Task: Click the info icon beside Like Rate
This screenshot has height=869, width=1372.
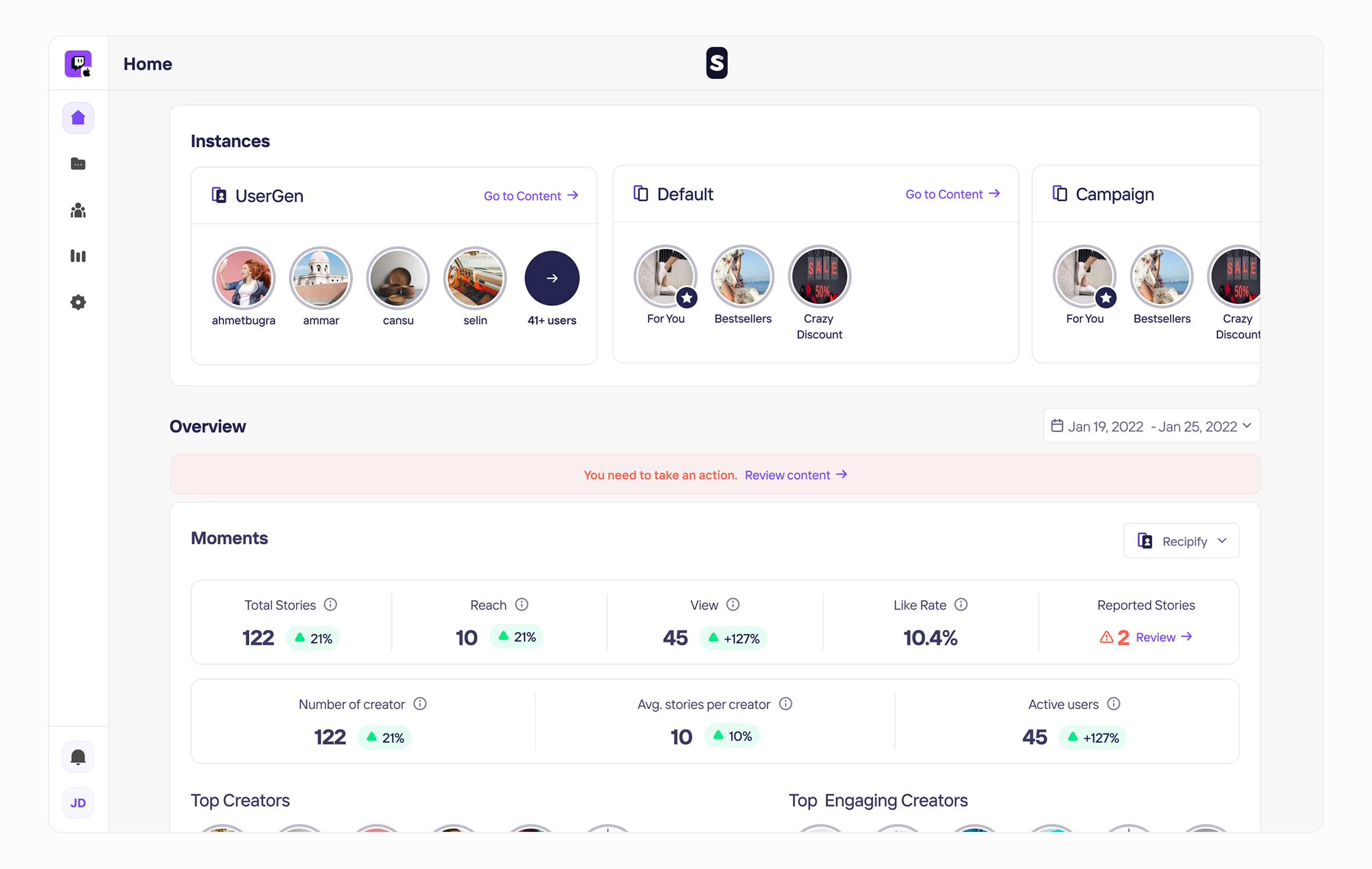Action: click(961, 604)
